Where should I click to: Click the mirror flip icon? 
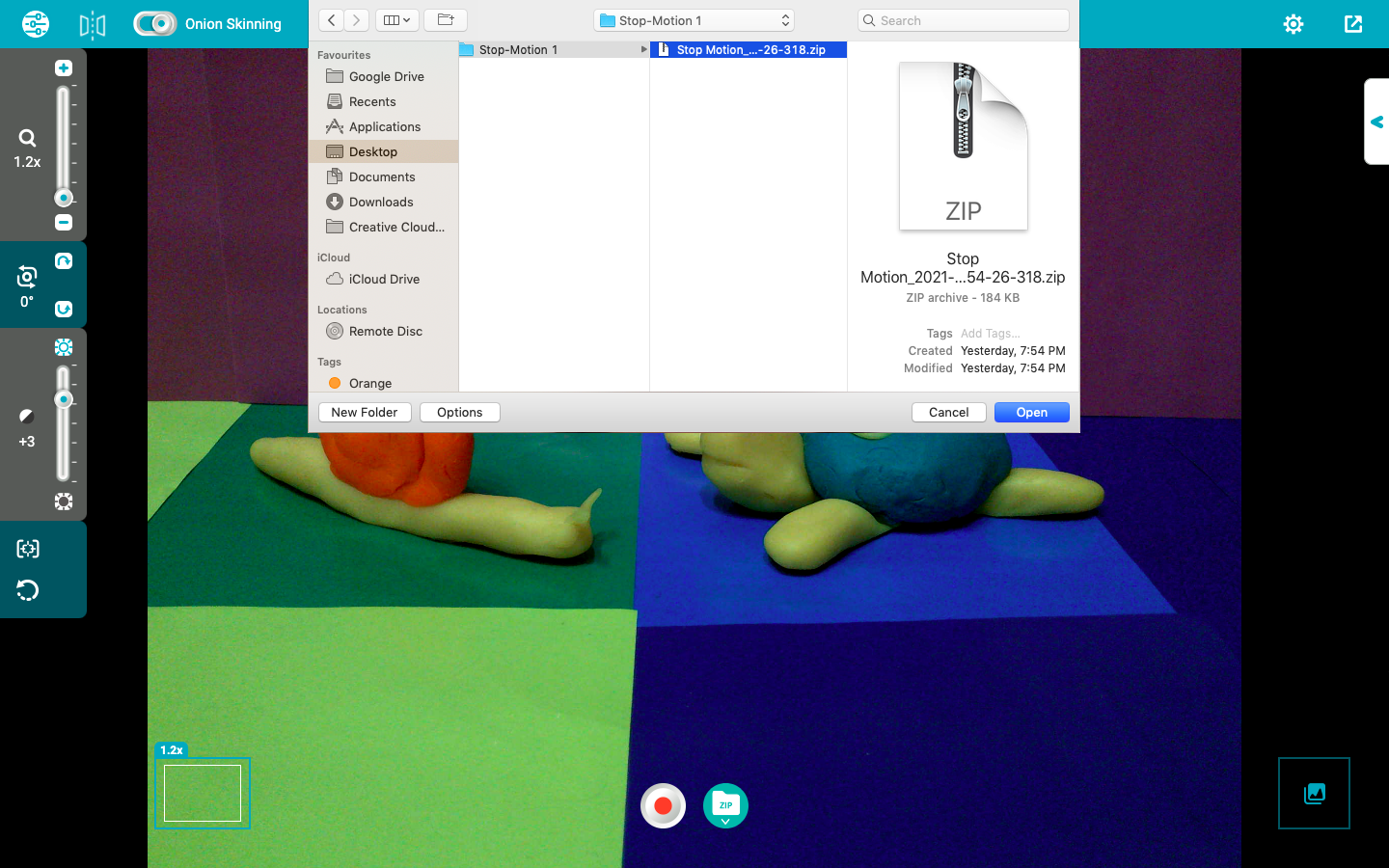coord(93,24)
